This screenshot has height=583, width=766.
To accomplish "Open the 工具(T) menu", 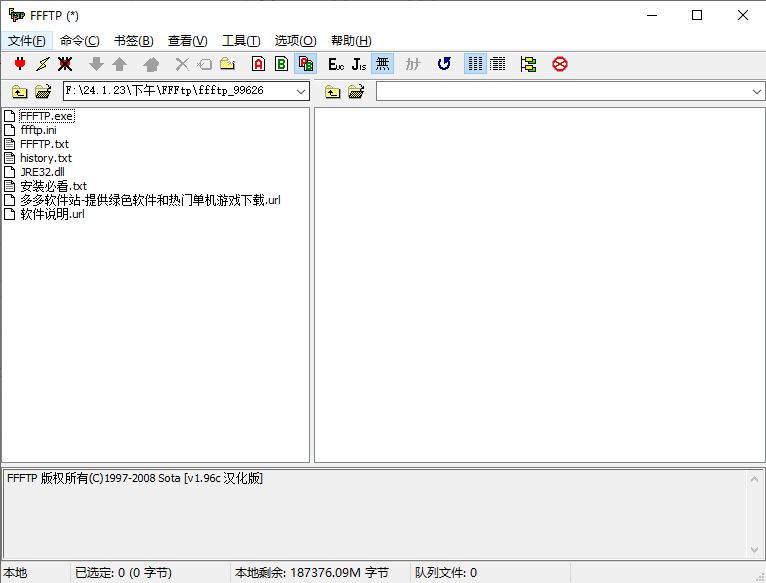I will coord(241,41).
